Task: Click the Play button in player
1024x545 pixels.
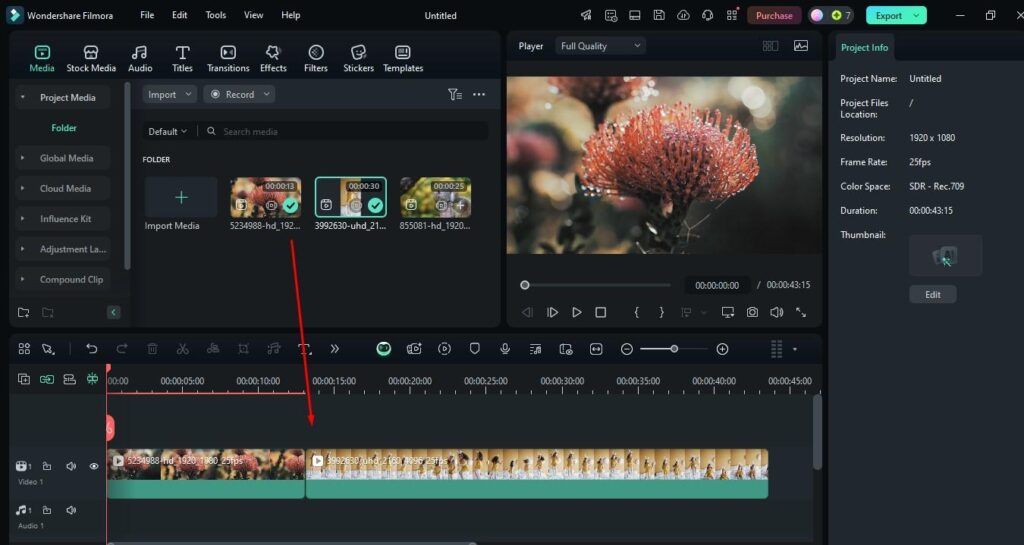Action: coord(577,313)
